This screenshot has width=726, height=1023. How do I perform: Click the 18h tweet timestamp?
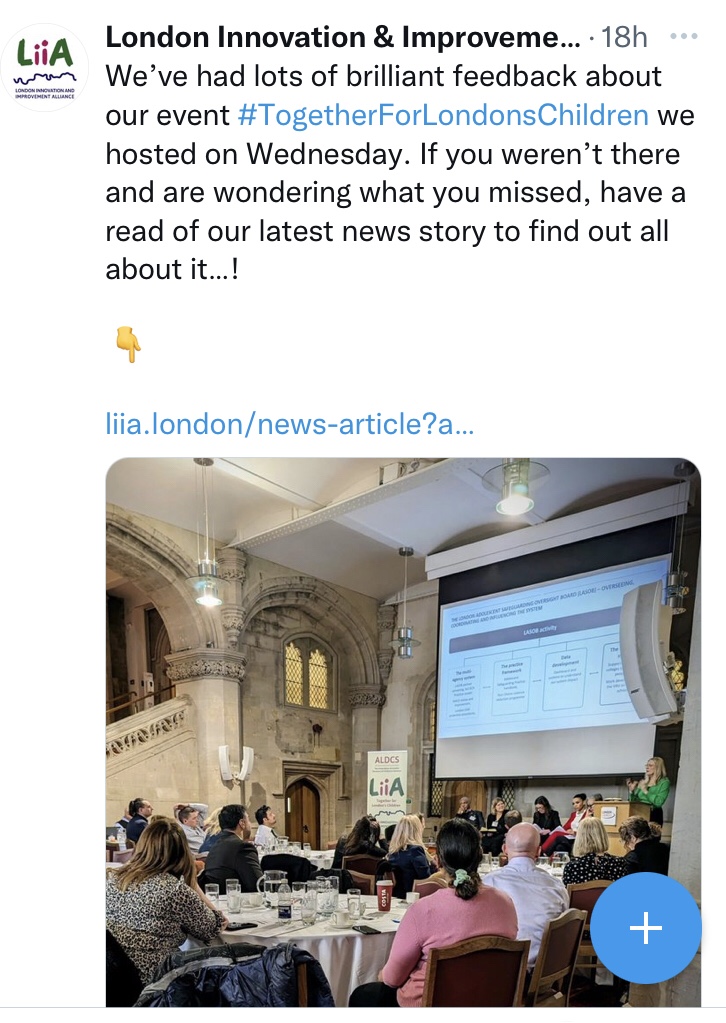625,38
